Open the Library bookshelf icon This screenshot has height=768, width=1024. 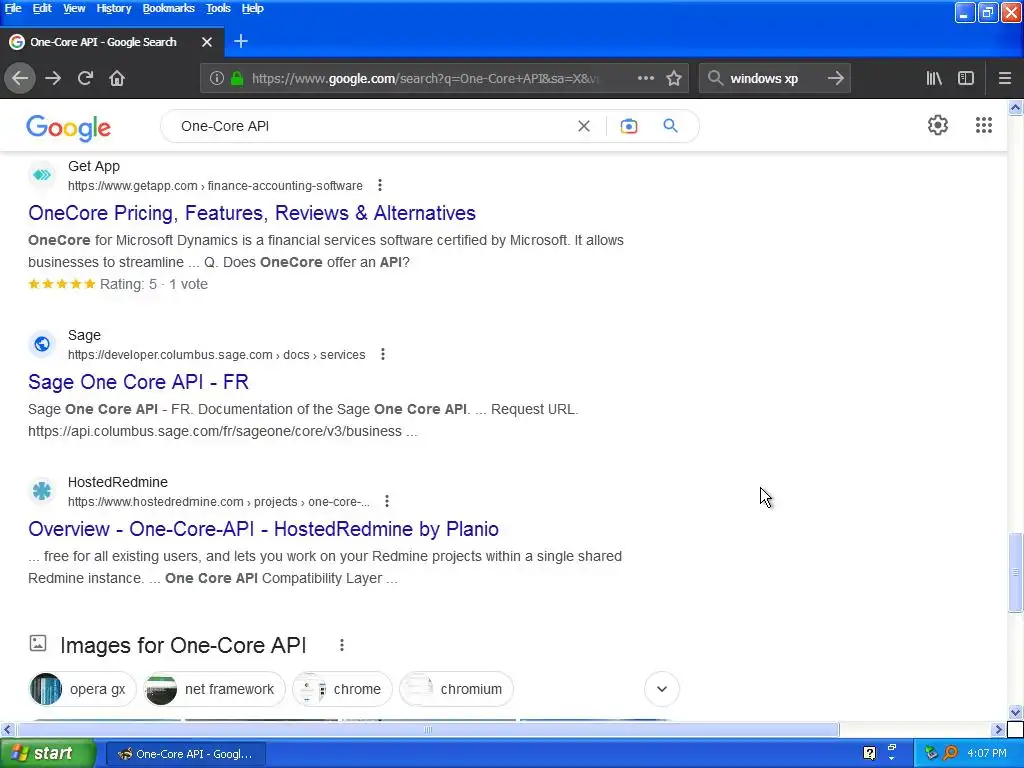pos(934,78)
